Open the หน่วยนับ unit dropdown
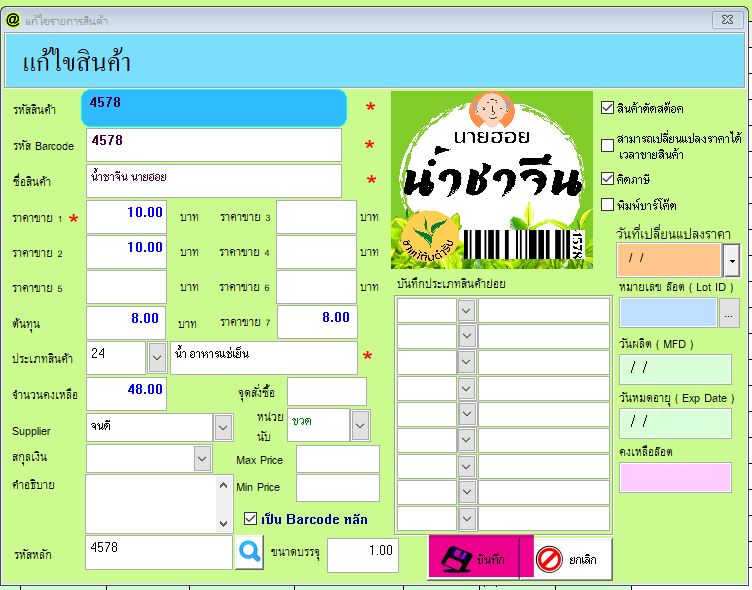Image resolution: width=752 pixels, height=590 pixels. click(x=360, y=425)
